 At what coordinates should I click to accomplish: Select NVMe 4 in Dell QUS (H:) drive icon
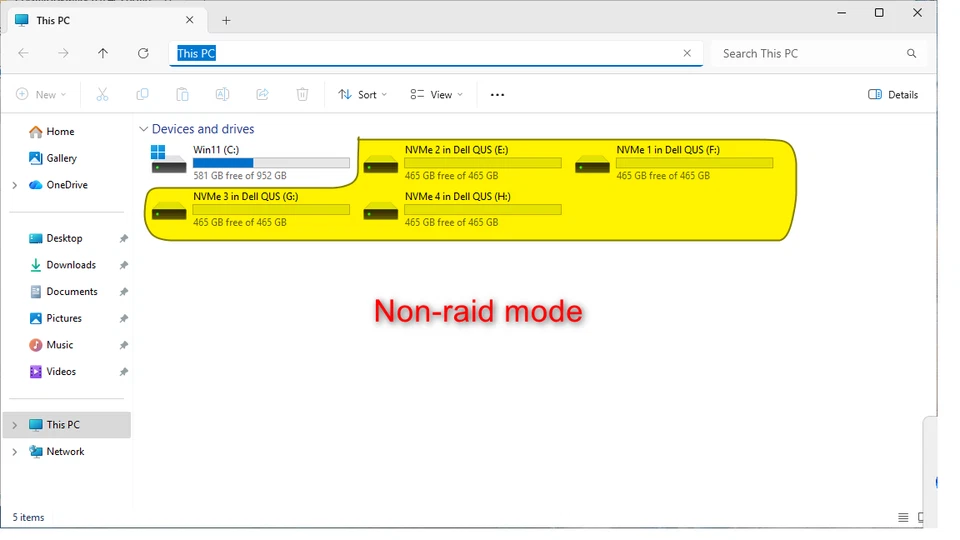click(380, 211)
